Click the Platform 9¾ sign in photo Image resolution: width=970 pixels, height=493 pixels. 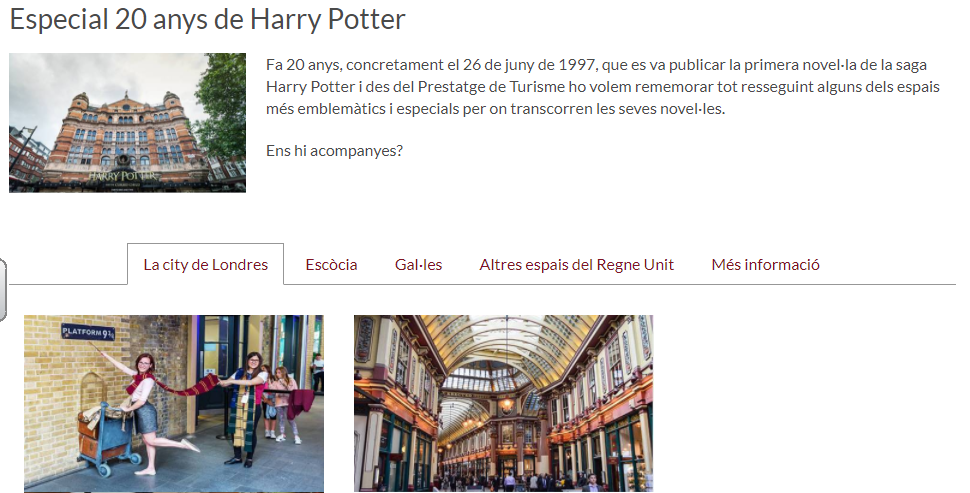tap(87, 332)
